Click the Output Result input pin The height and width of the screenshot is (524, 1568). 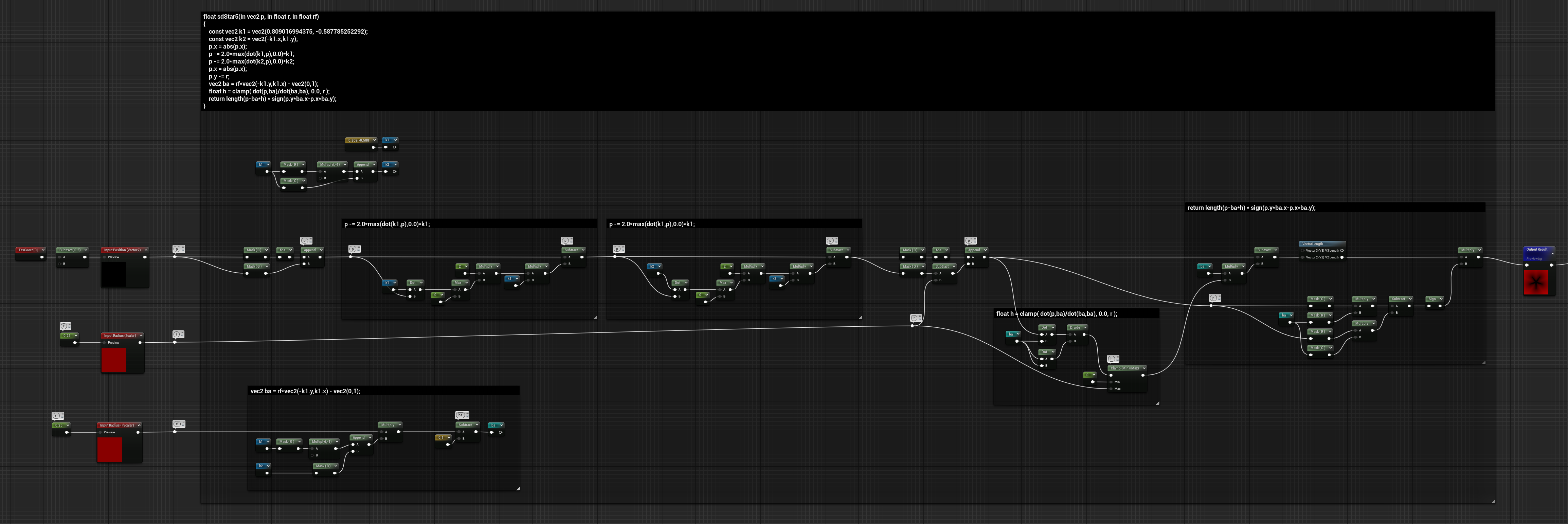click(1527, 265)
